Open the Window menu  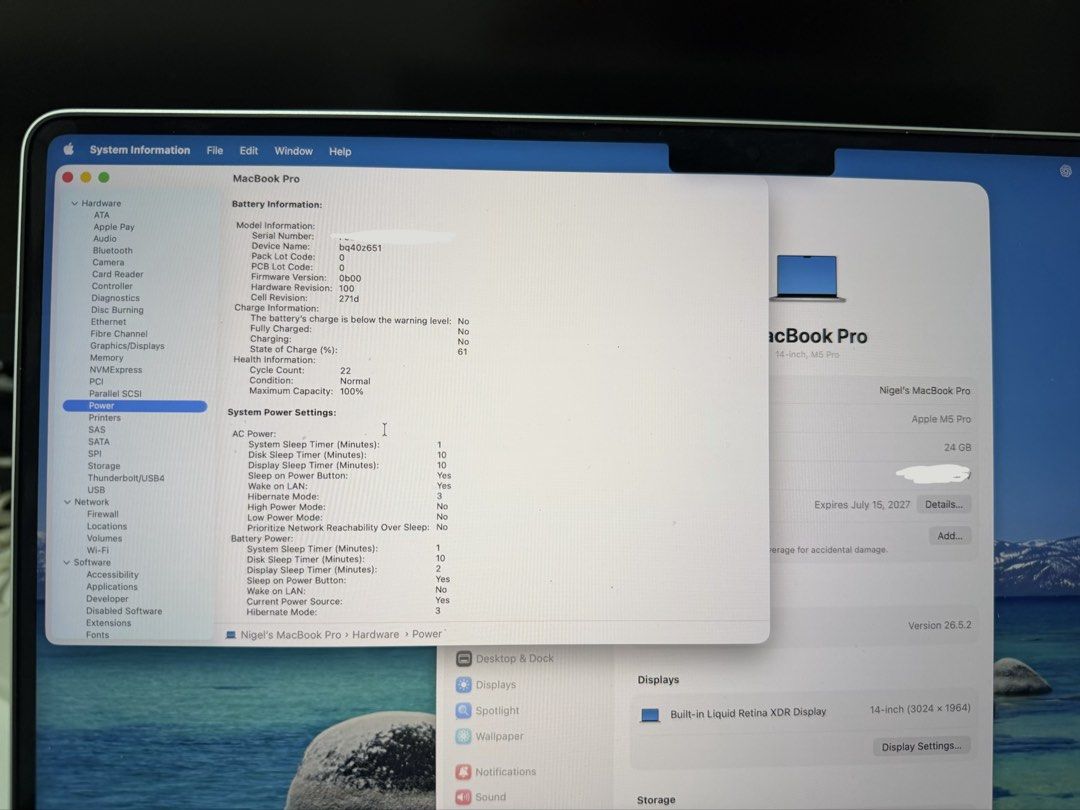point(293,151)
